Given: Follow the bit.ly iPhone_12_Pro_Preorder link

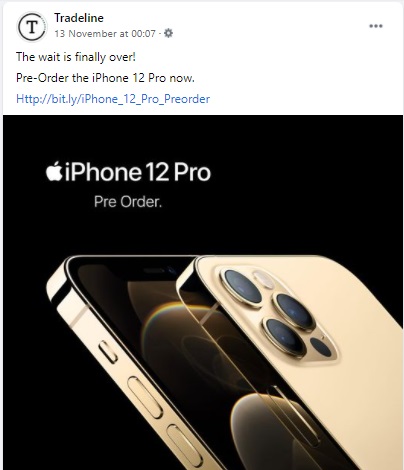Looking at the screenshot, I should [x=113, y=99].
